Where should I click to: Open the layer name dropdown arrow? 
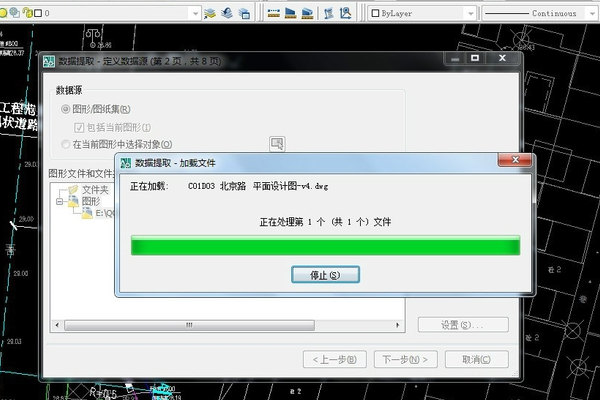pos(195,13)
